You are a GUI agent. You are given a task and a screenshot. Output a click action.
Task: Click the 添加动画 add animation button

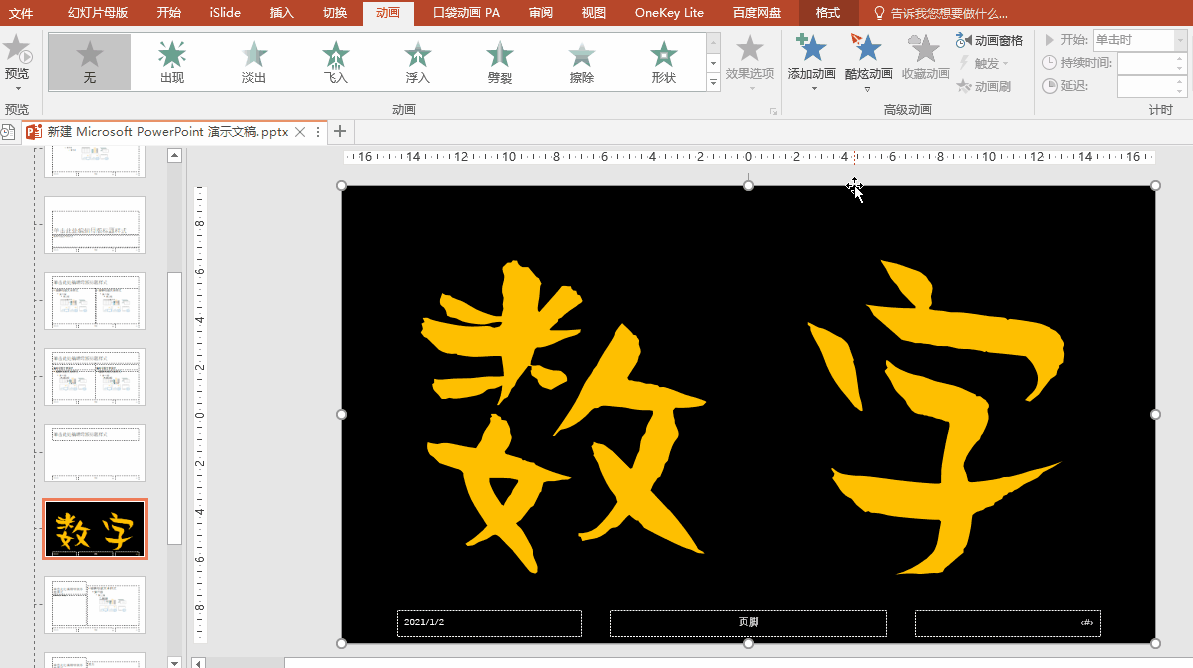(x=811, y=58)
